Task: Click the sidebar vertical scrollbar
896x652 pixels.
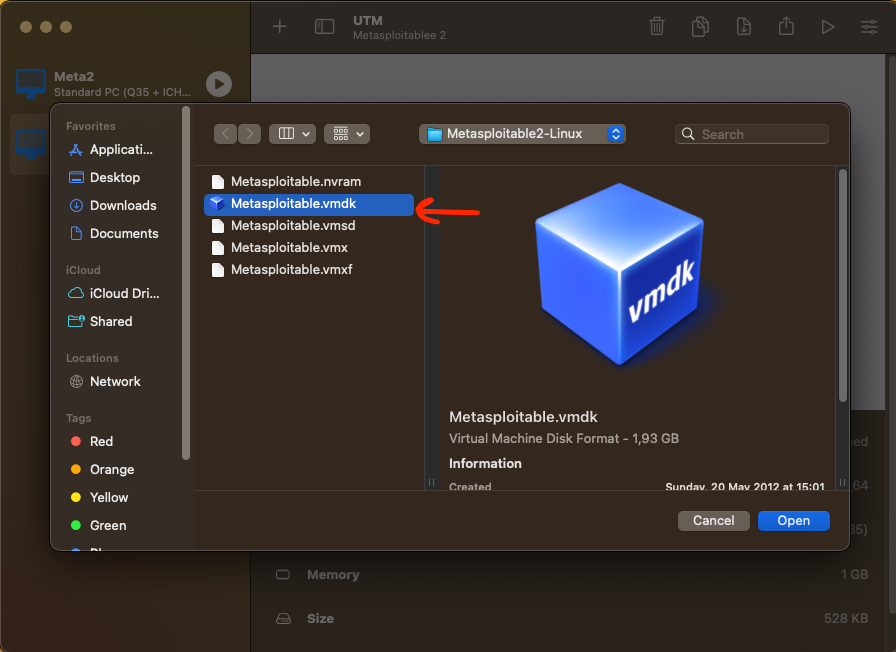Action: coord(186,283)
